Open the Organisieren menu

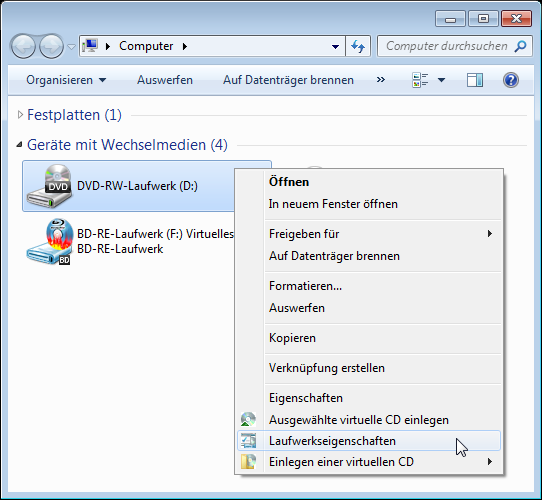point(66,80)
